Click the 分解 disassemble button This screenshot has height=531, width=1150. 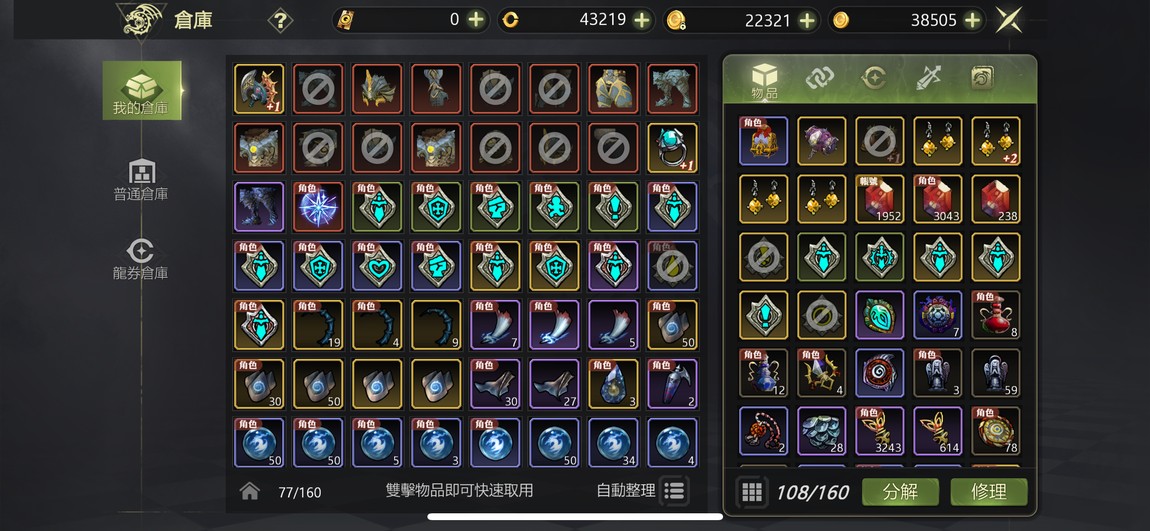tap(900, 491)
